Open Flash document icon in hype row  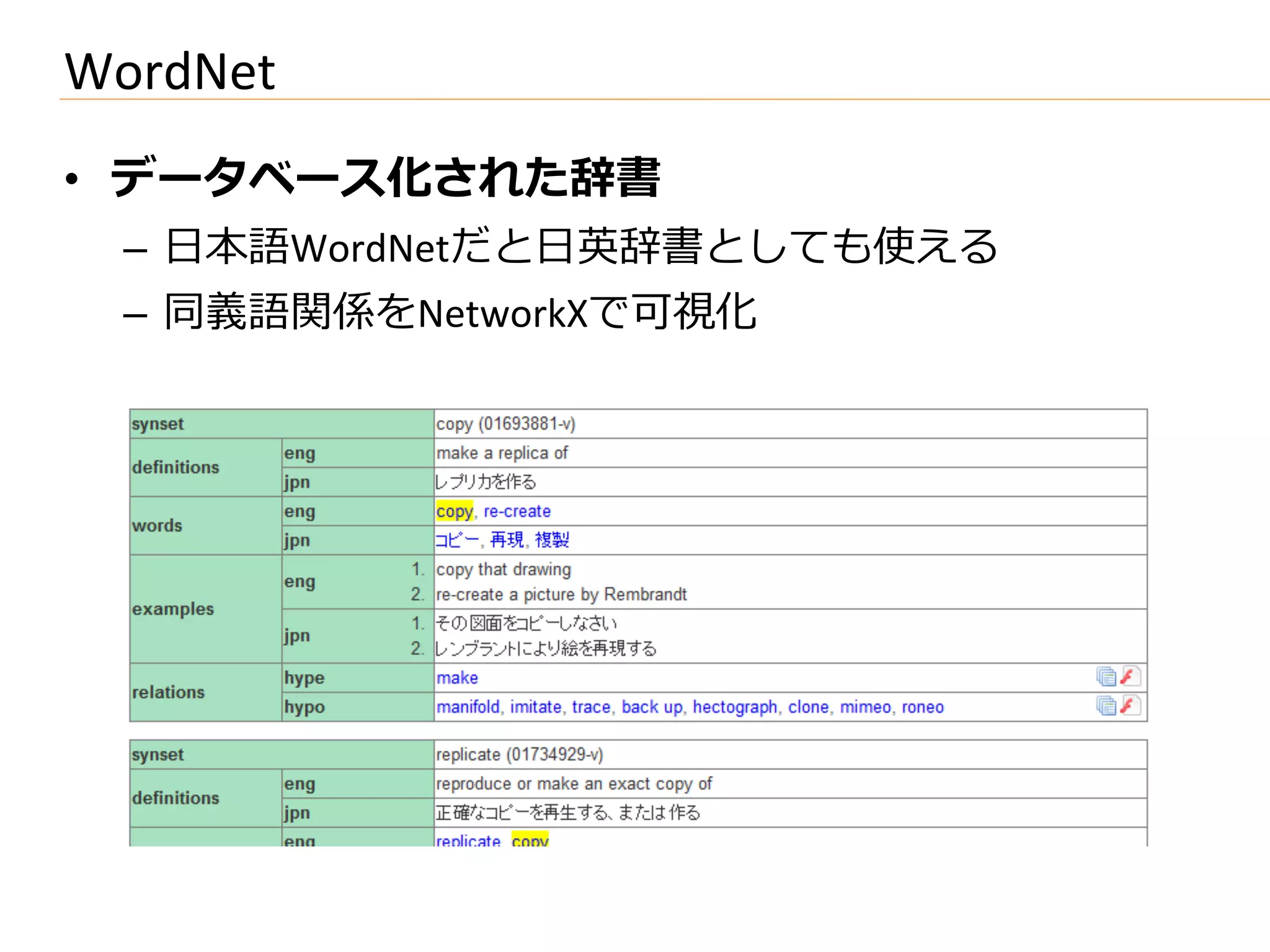1130,676
